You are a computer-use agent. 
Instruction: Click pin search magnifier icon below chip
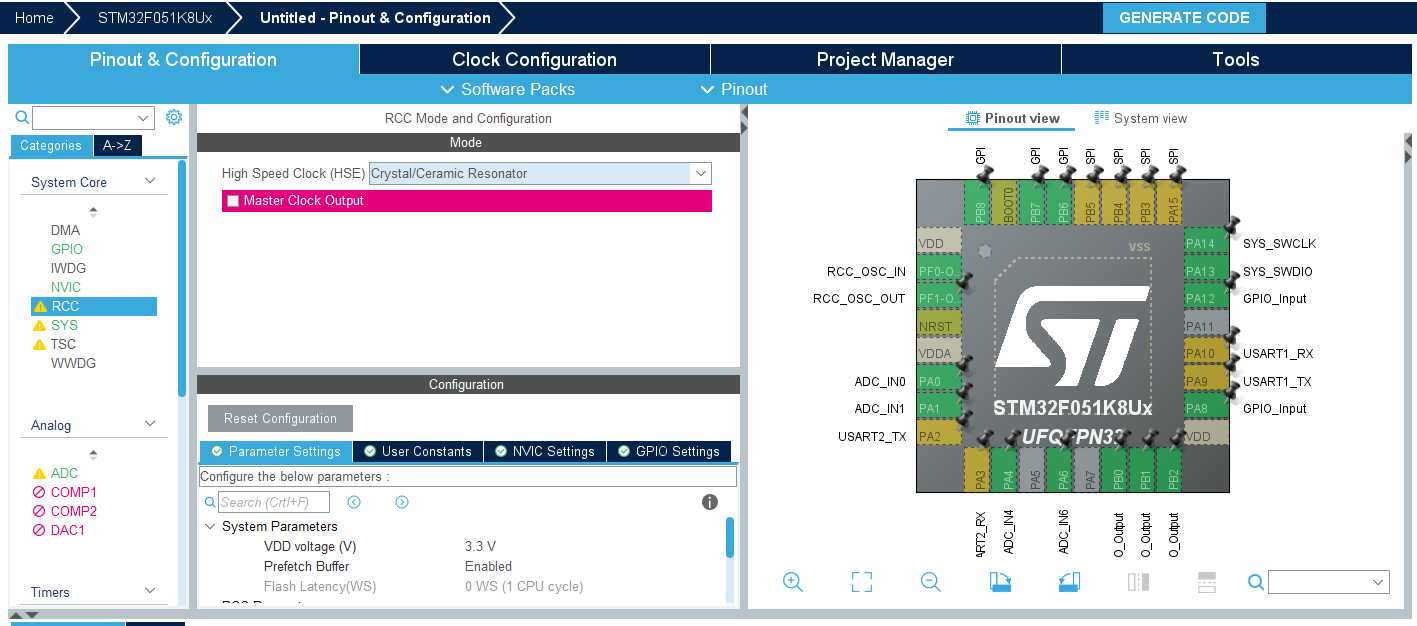1256,581
